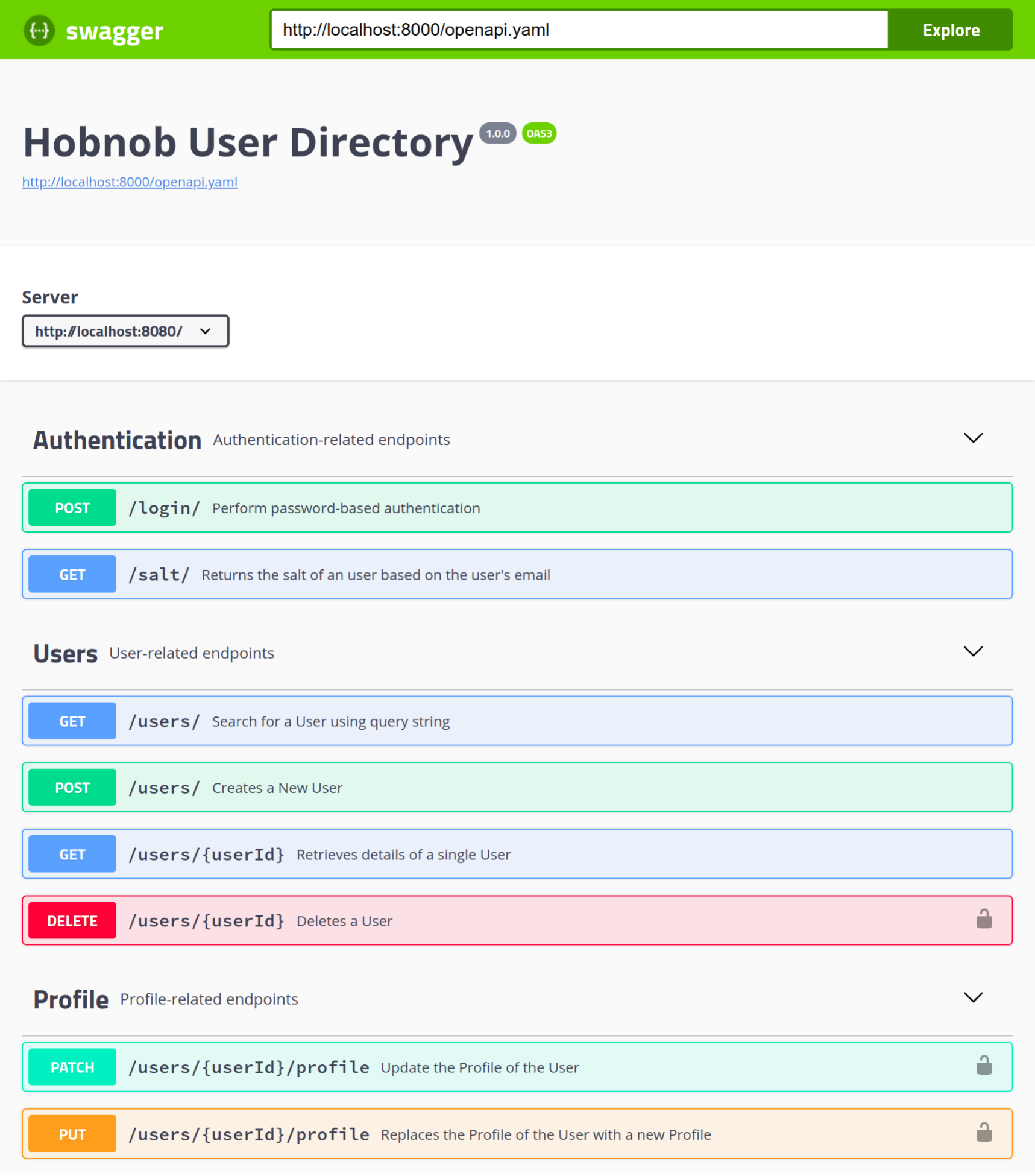The width and height of the screenshot is (1035, 1176).
Task: Focus the spec URL input field
Action: pos(579,30)
